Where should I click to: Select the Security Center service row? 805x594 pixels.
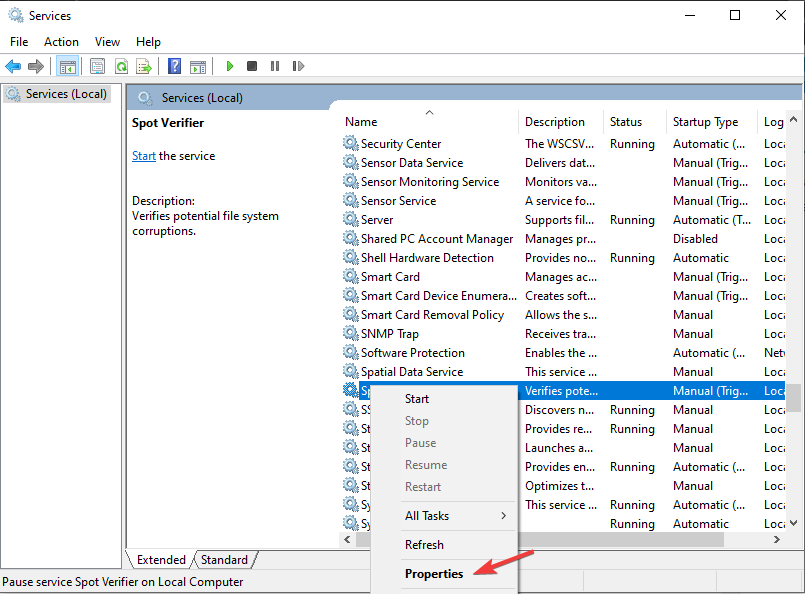(401, 144)
